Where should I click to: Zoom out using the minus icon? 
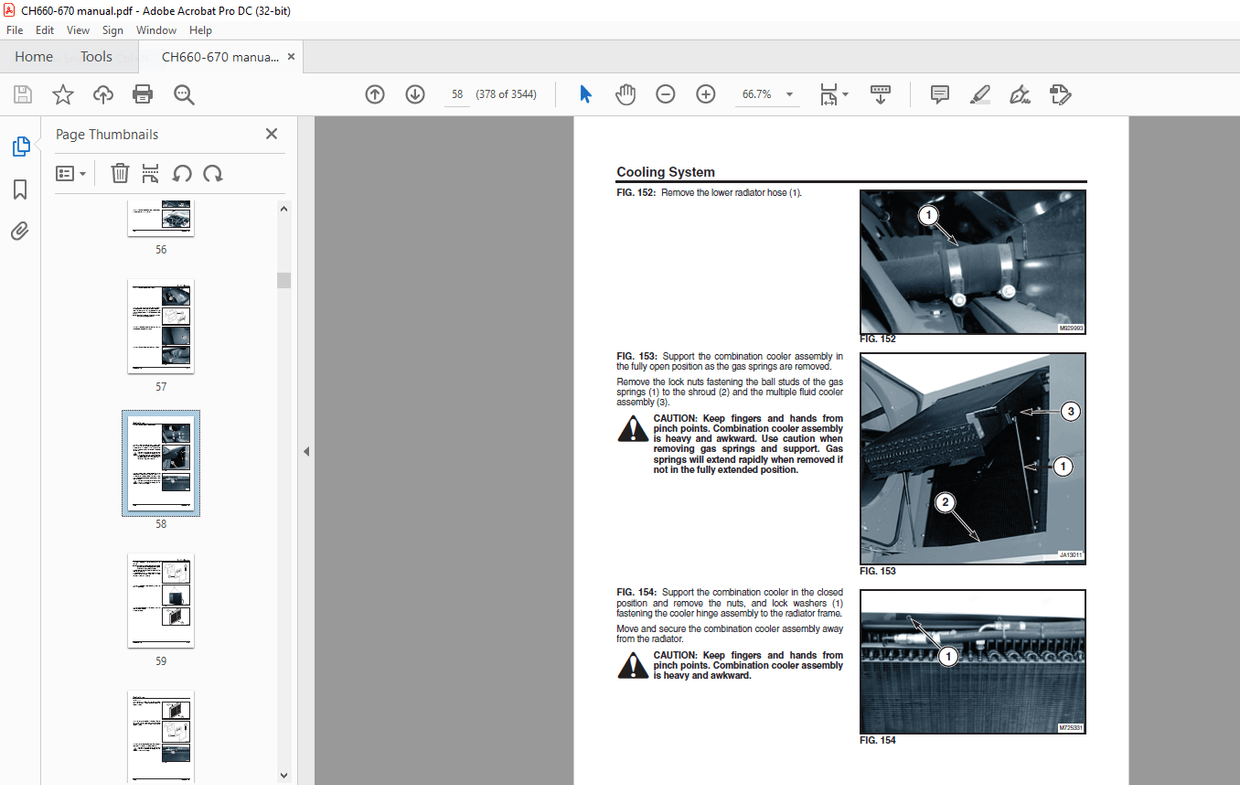[665, 94]
